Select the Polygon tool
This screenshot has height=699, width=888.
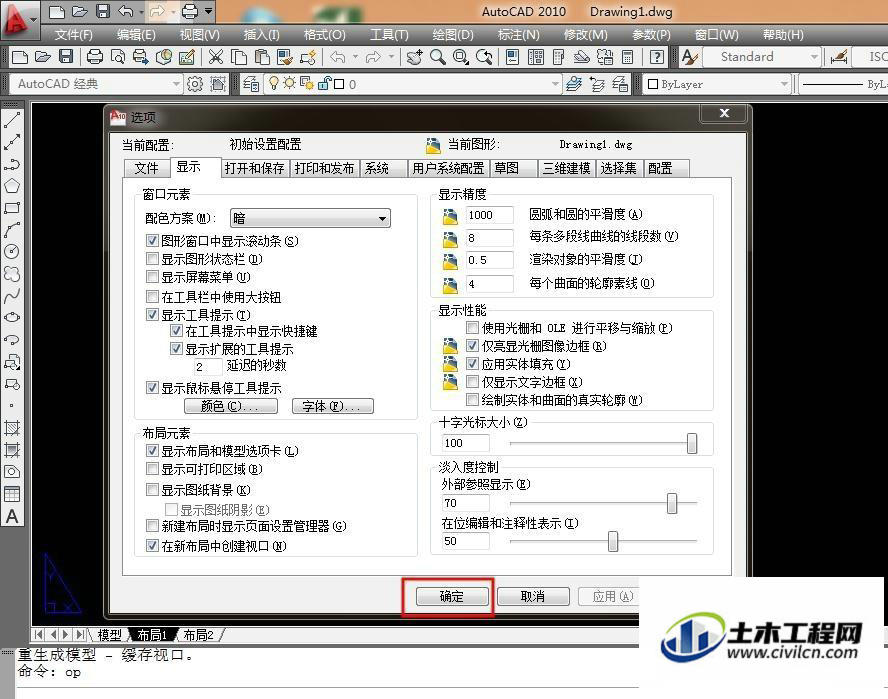pyautogui.click(x=12, y=186)
